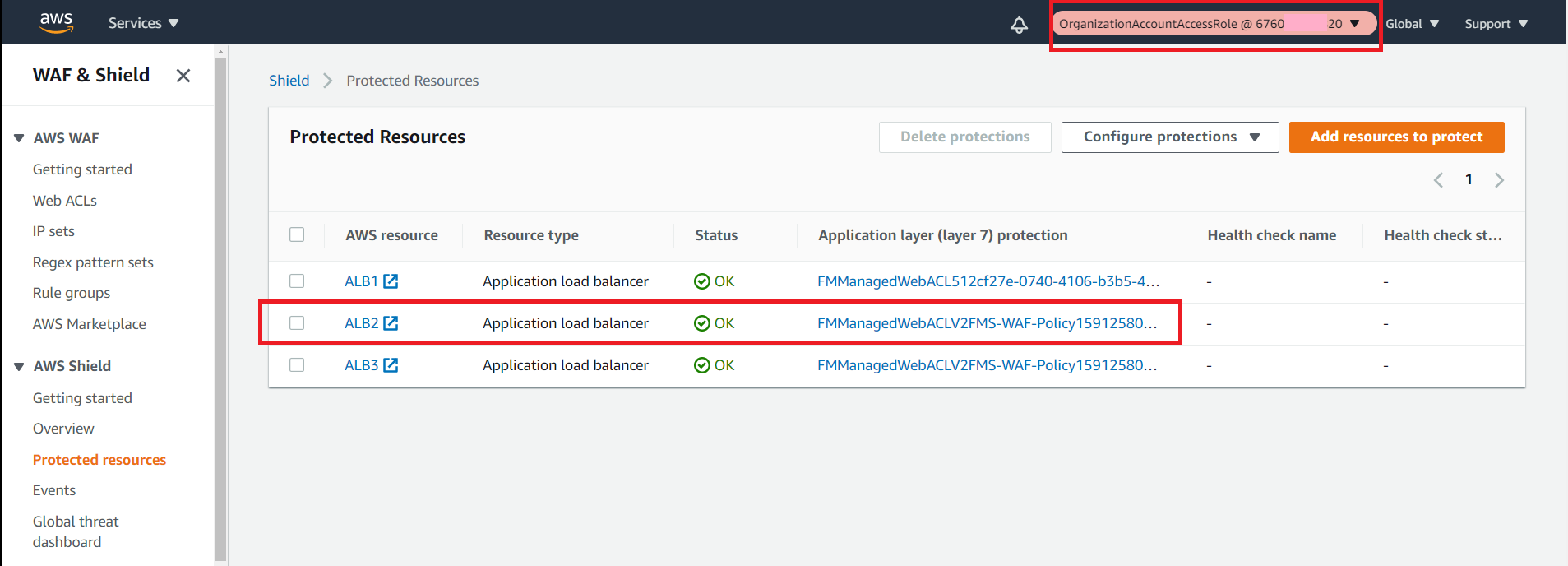Click ALB3 OK status
The image size is (1568, 566).
[715, 365]
